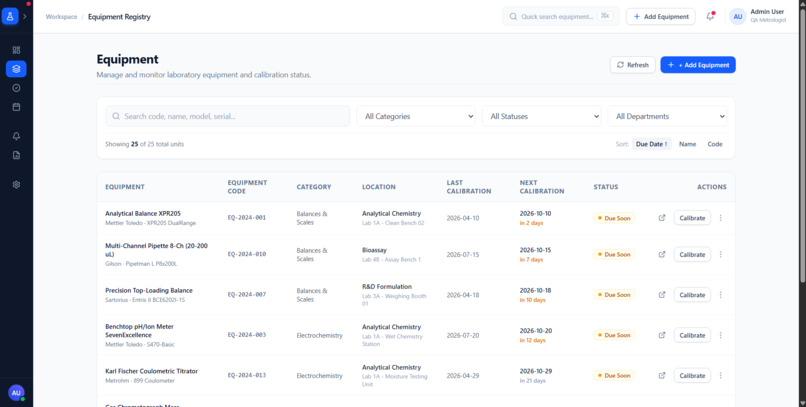Expand the sidebar with the chevron arrow

tap(25, 16)
